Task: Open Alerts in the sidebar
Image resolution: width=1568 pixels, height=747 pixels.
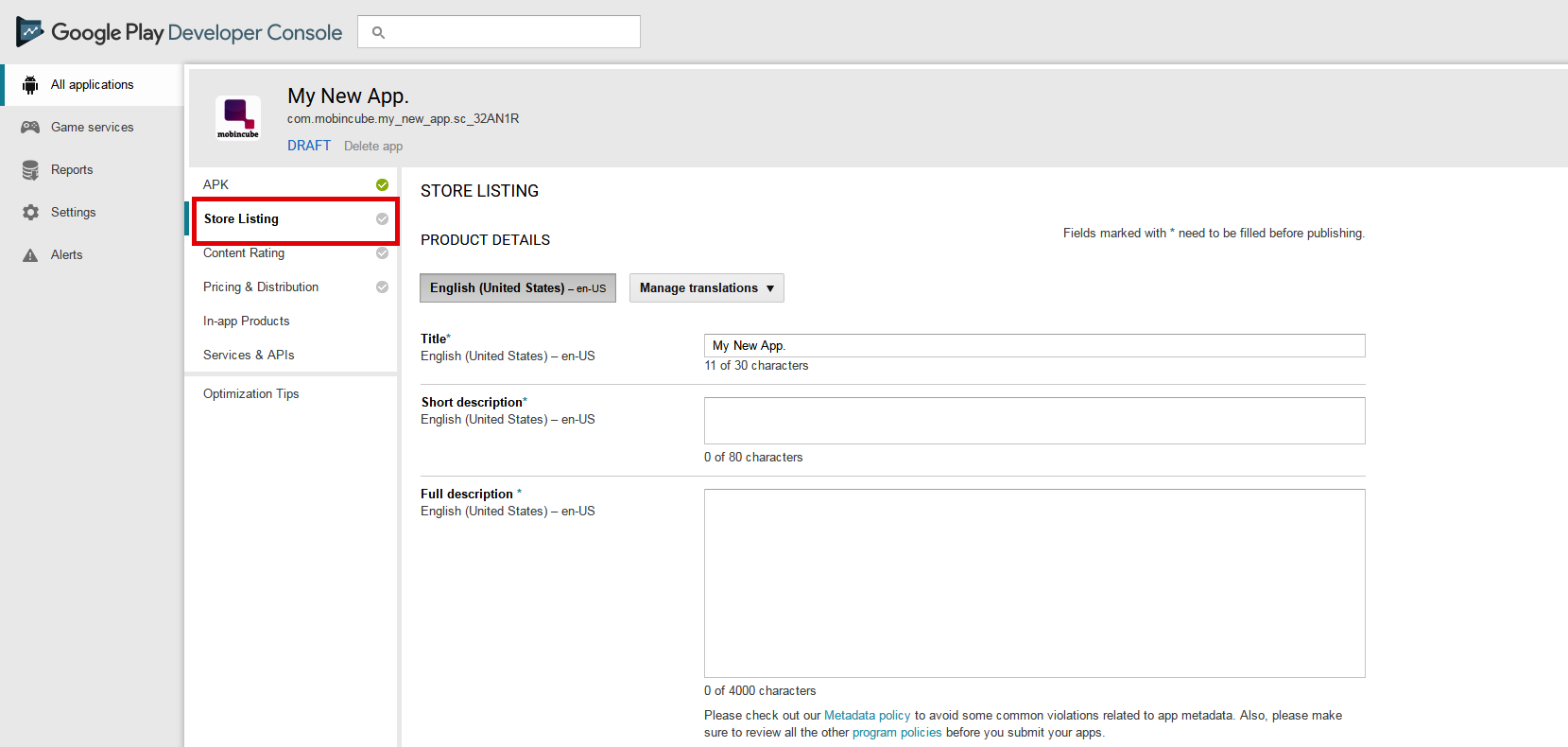Action: [92, 255]
